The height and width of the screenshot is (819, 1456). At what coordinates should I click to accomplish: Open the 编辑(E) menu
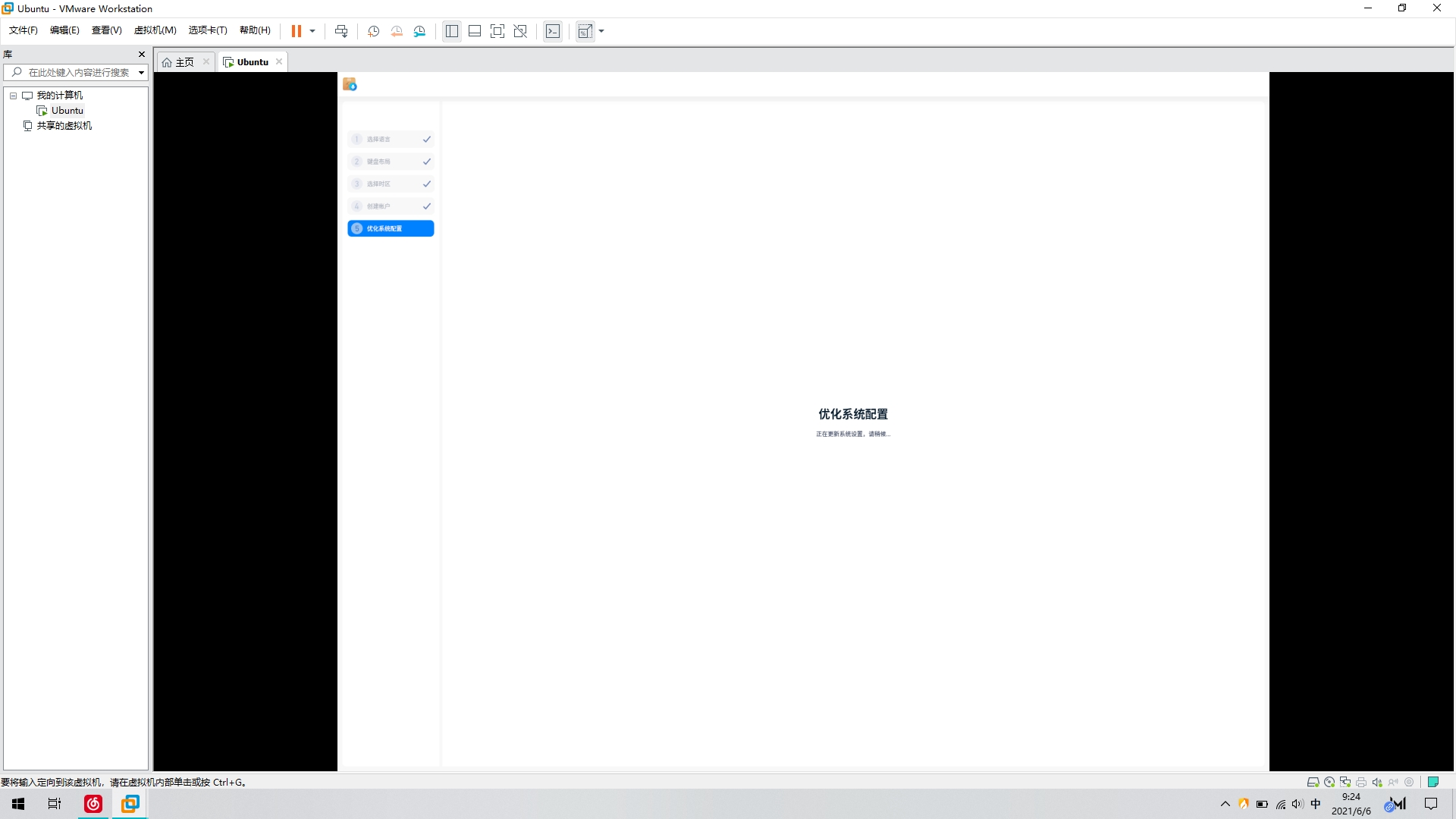[x=64, y=30]
